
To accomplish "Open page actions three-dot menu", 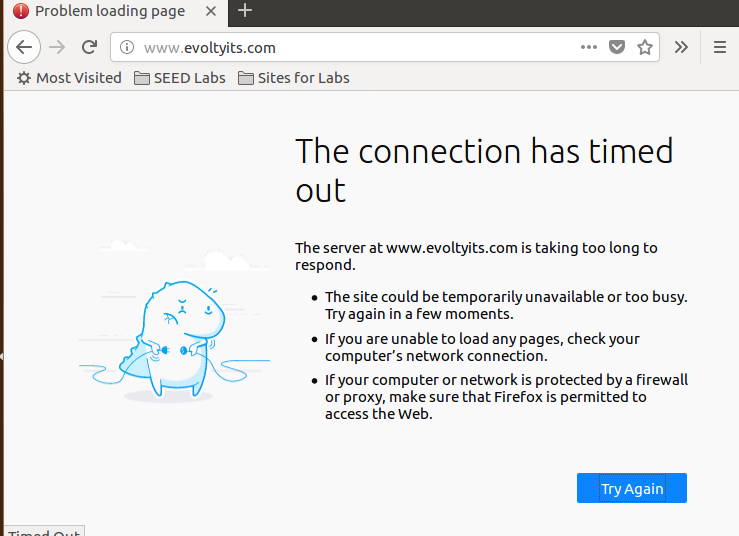I will tap(589, 47).
